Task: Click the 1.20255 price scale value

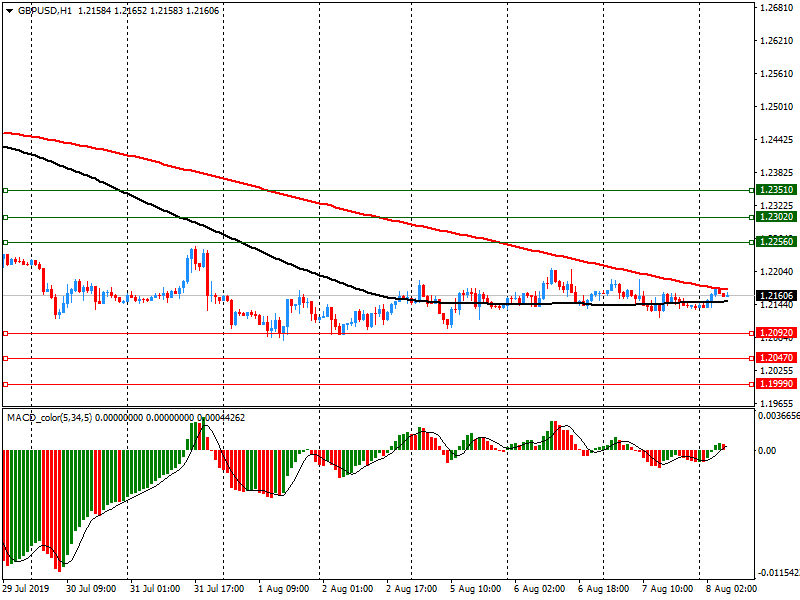Action: coord(777,370)
